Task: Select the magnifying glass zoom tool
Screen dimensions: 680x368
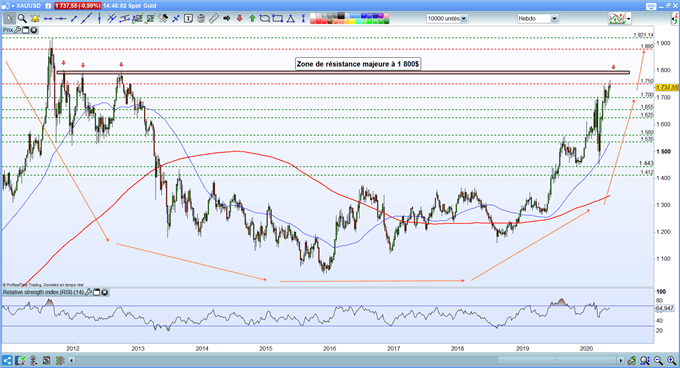Action: click(x=22, y=19)
